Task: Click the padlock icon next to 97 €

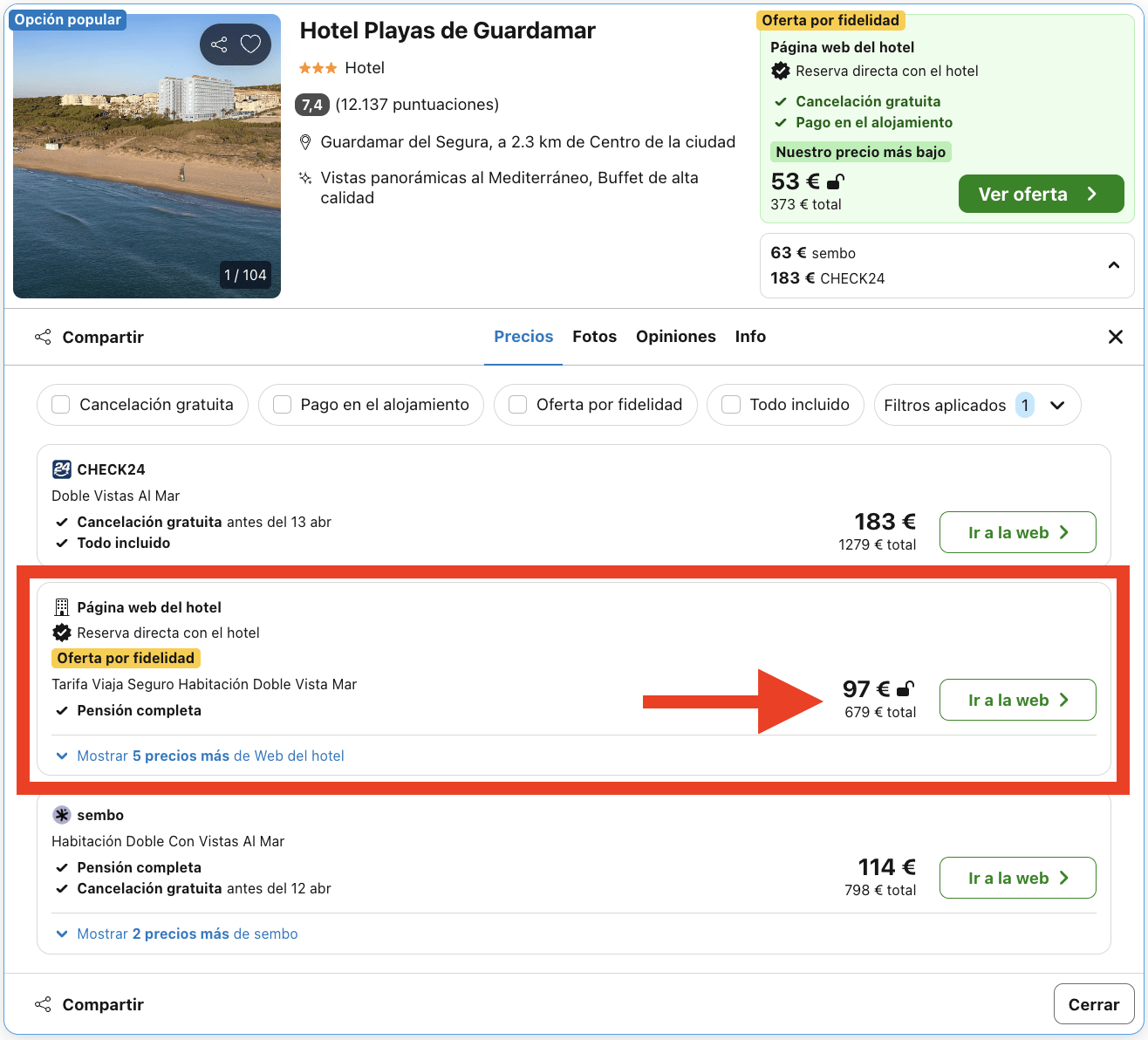Action: tap(905, 689)
